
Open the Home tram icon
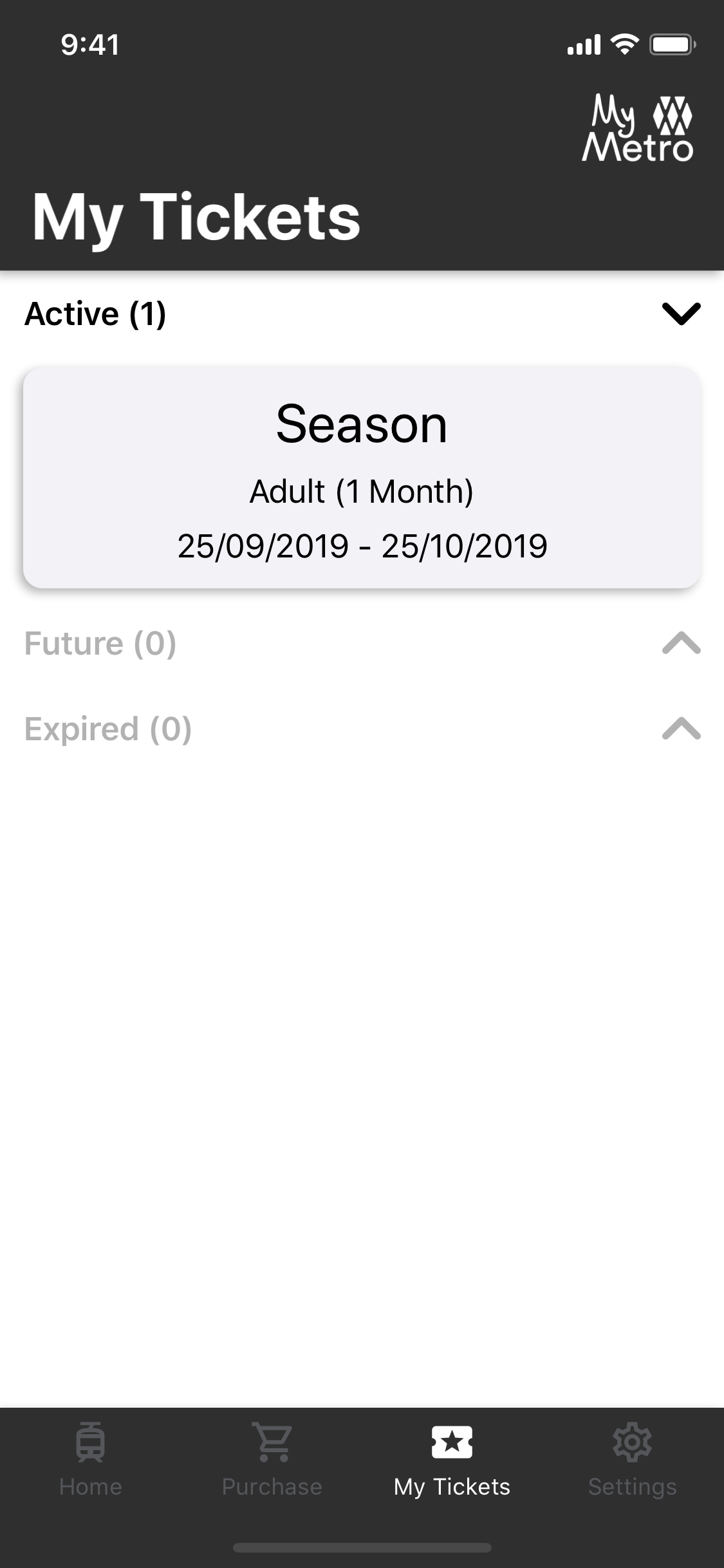(x=90, y=1442)
